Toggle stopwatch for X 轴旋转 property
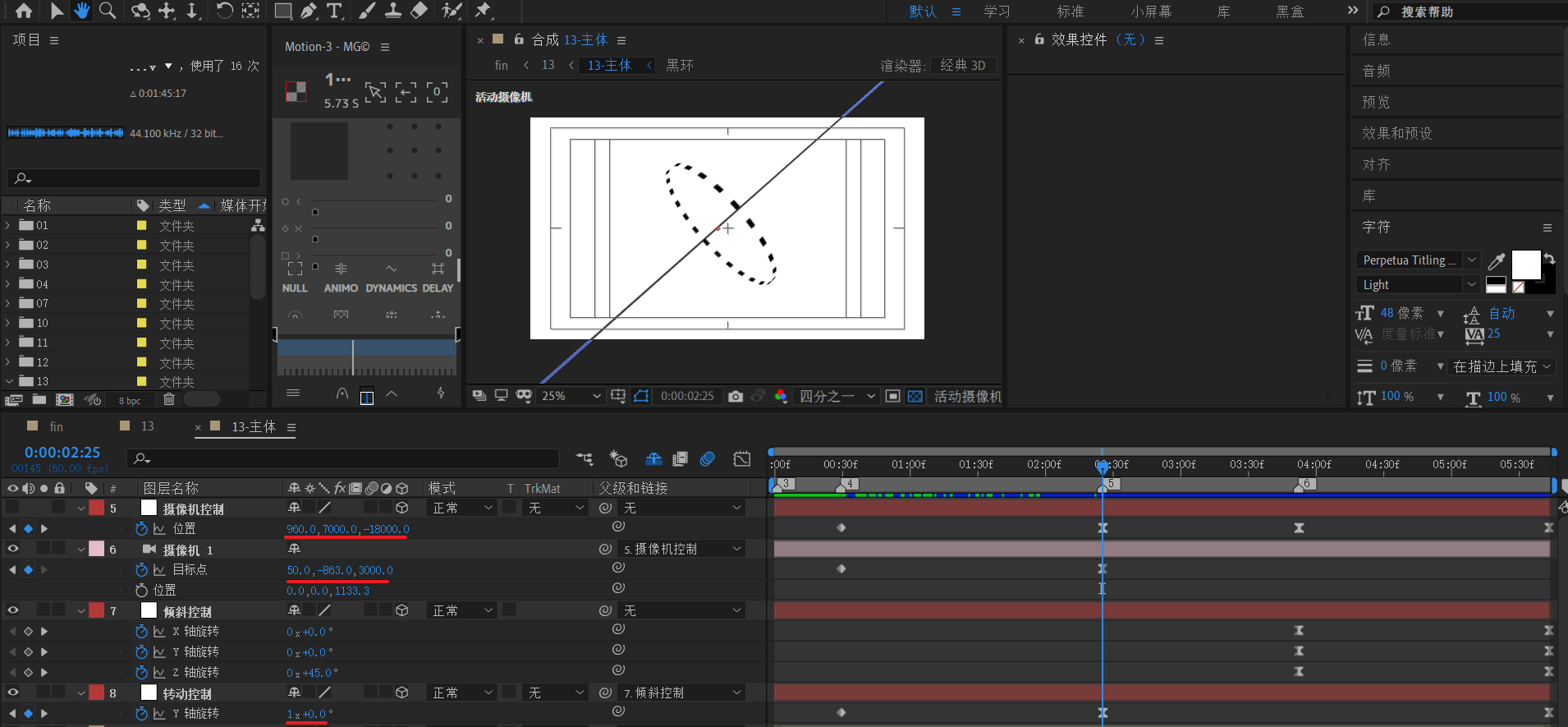1568x727 pixels. [x=140, y=632]
